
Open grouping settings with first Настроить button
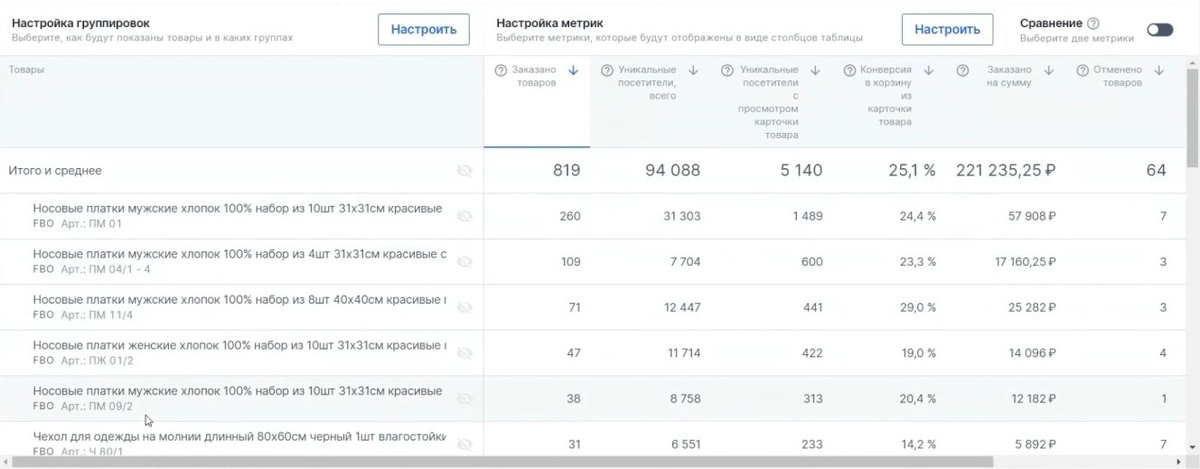(424, 29)
